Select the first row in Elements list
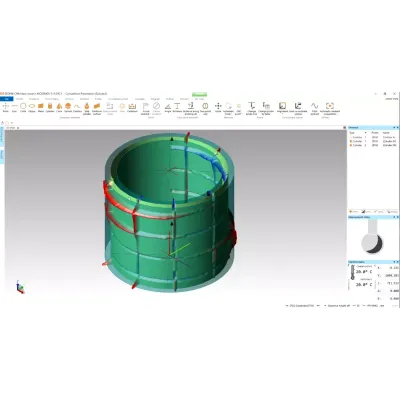Image resolution: width=400 pixels, height=400 pixels. 373,137
